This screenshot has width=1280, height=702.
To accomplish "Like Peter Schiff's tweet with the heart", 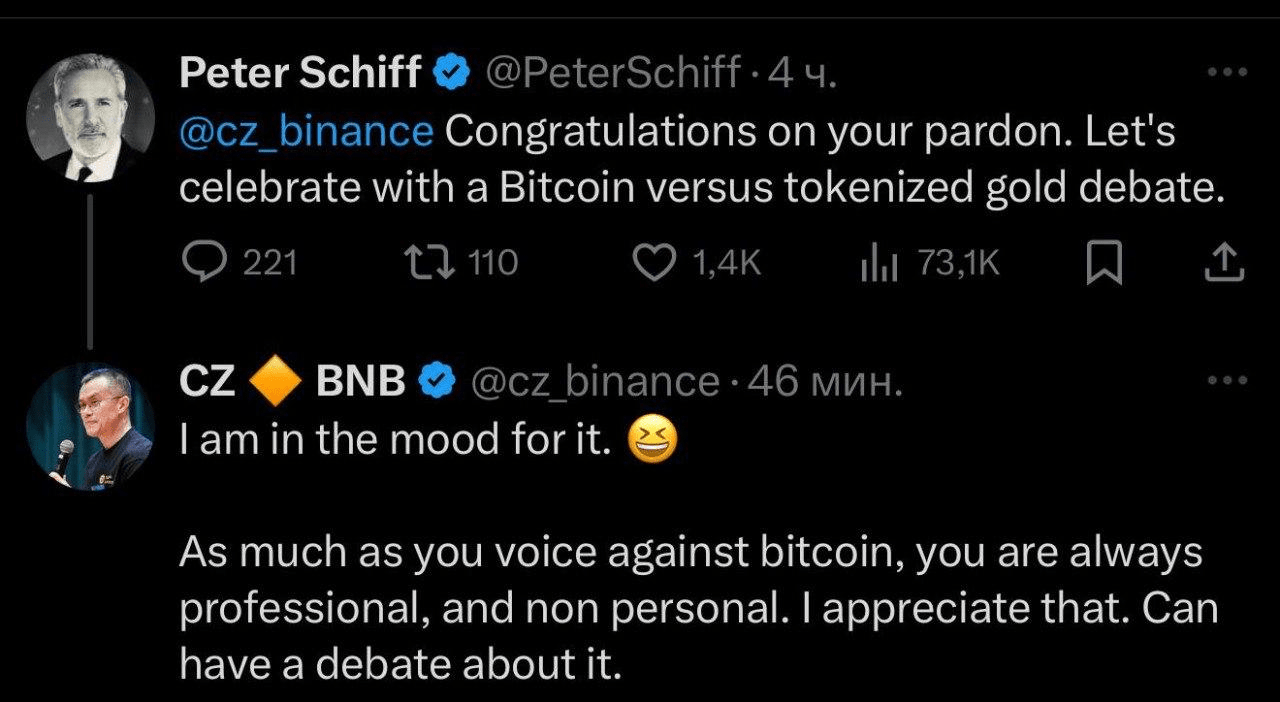I will click(x=655, y=264).
